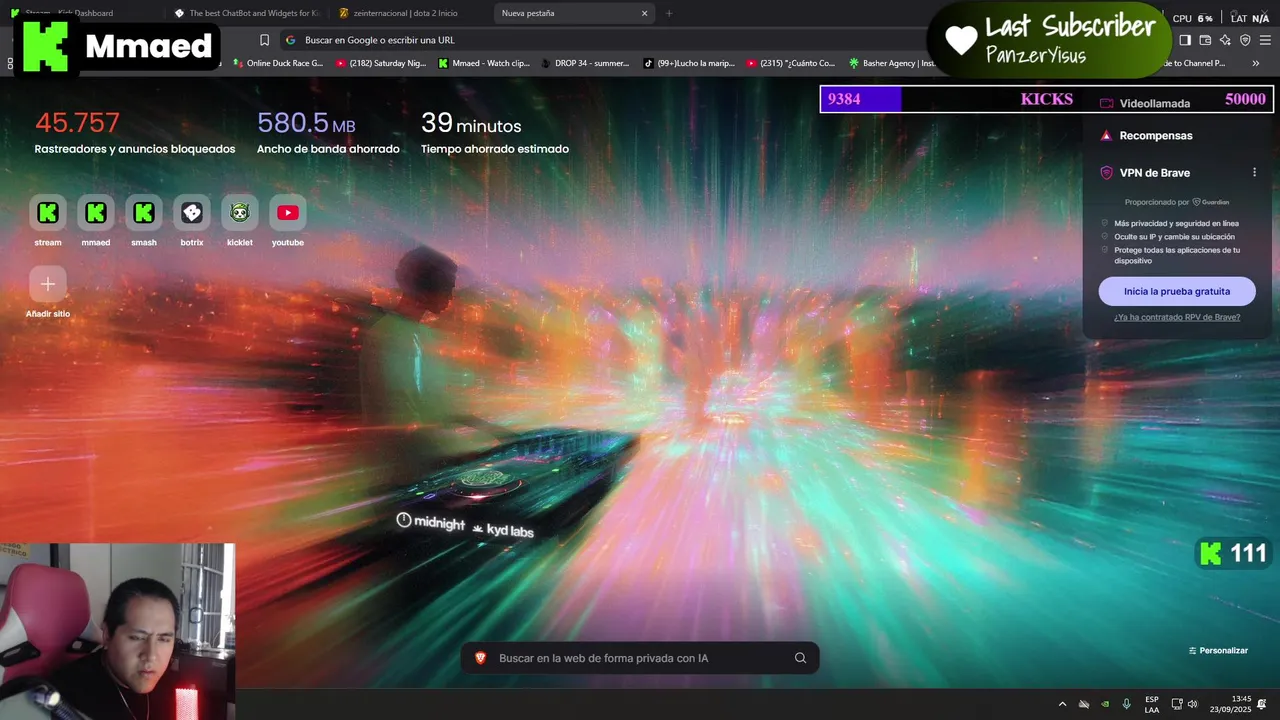Open the network tray icon
1280x720 pixels.
coord(1176,705)
